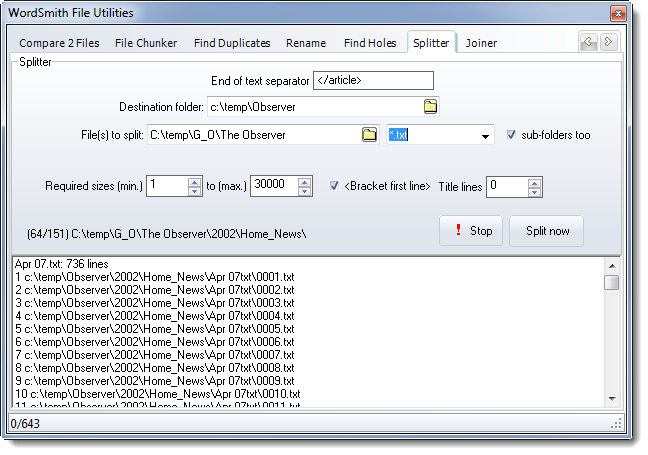Open the *.txt file type dropdown
This screenshot has height=455, width=648.
pyautogui.click(x=486, y=136)
